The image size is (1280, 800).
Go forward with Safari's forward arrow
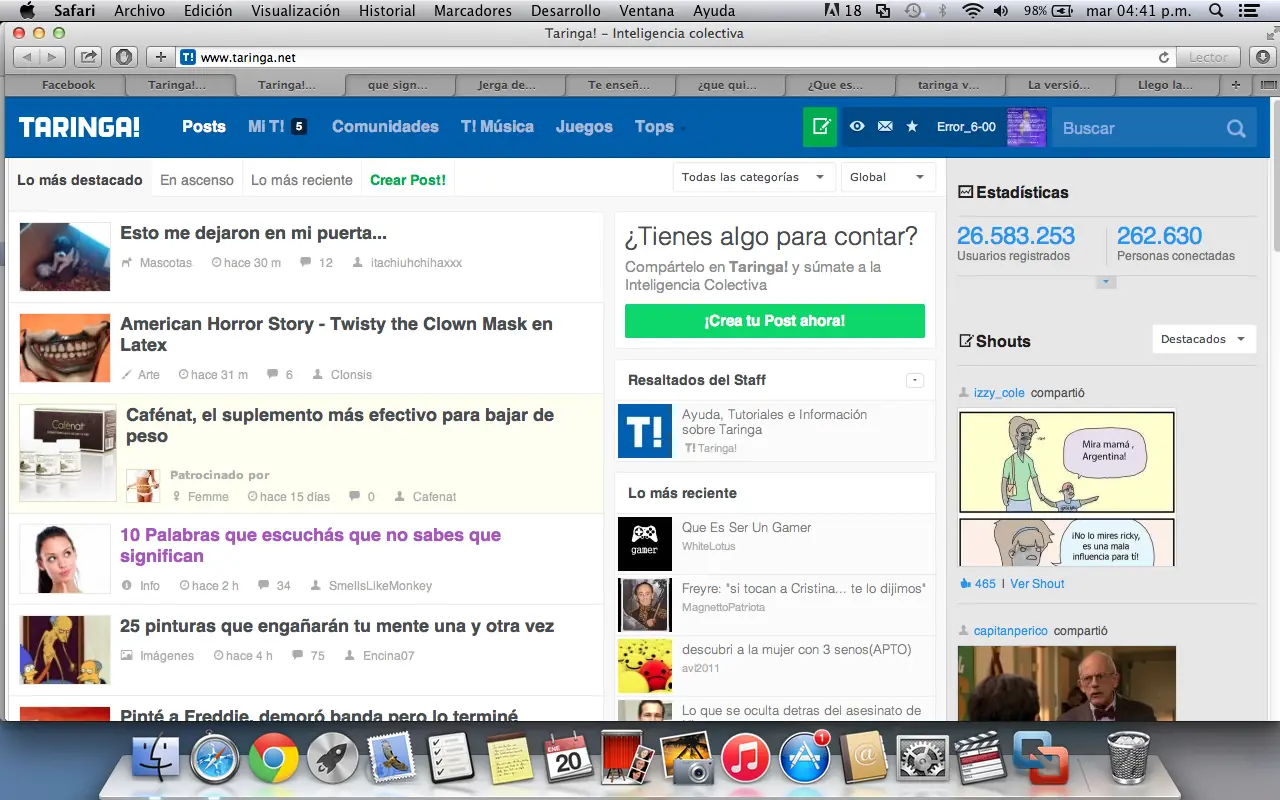(53, 57)
